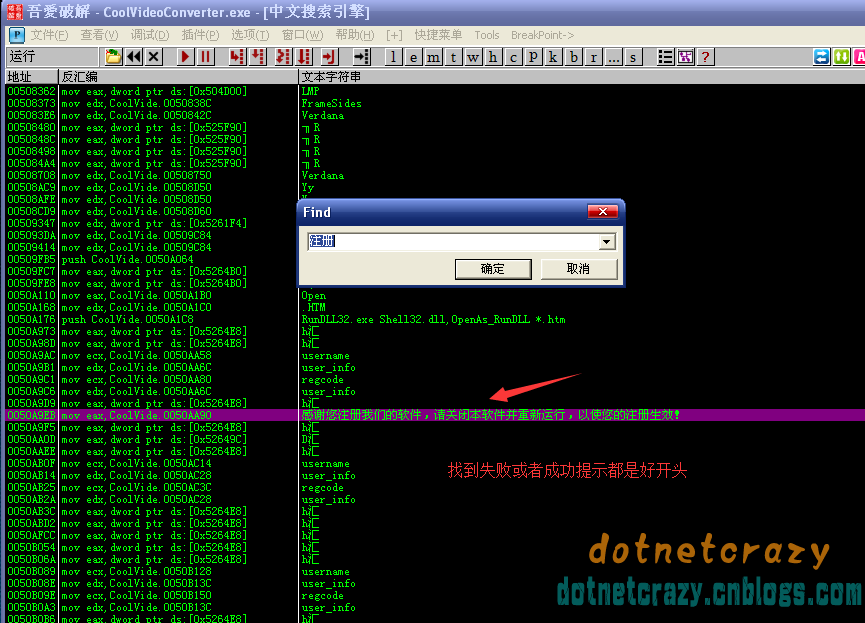This screenshot has width=865, height=623.
Task: Click the Open string entry
Action: point(314,296)
